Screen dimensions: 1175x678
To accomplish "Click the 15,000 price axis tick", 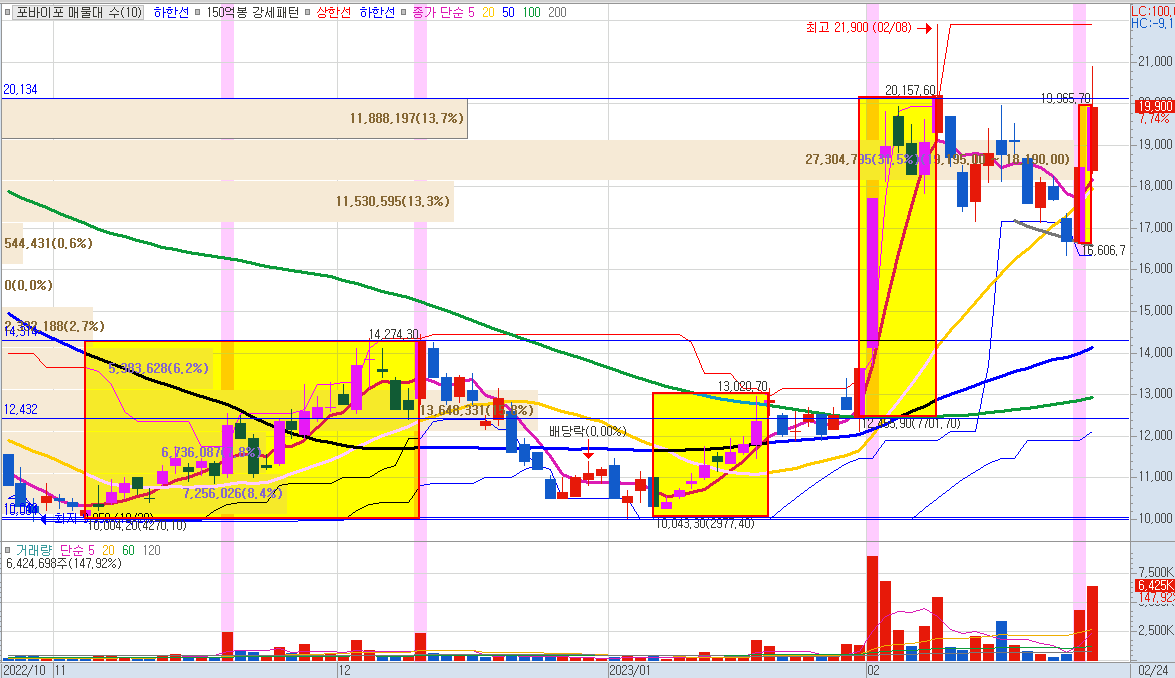I will tap(1155, 310).
